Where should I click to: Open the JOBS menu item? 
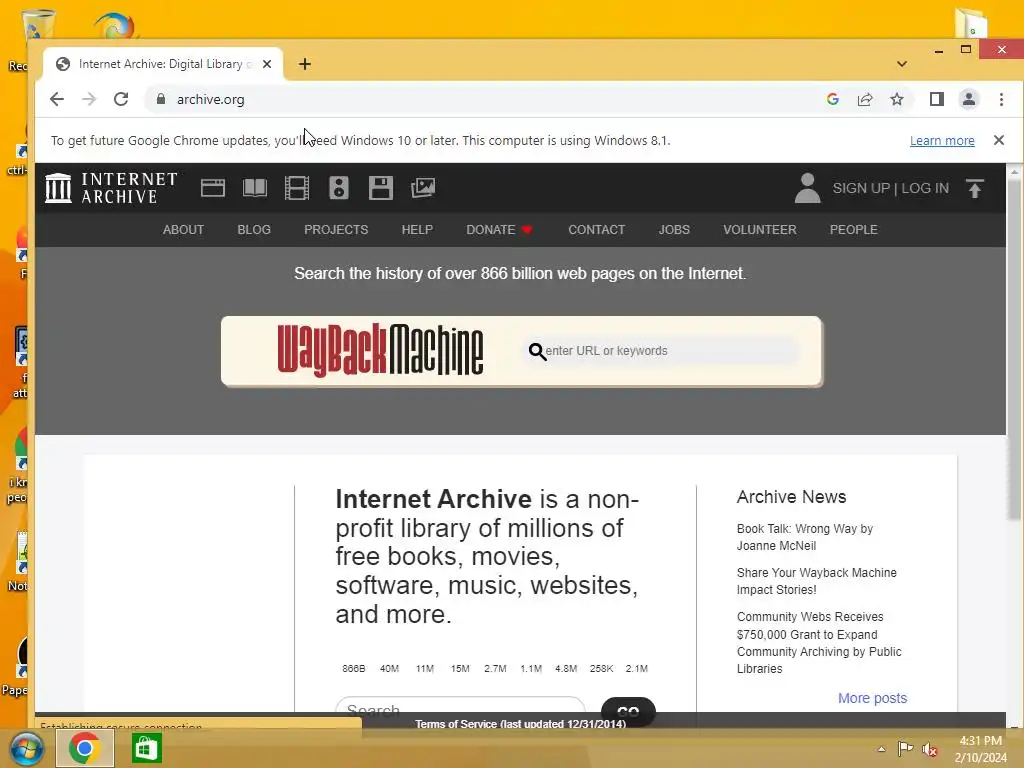coord(674,230)
